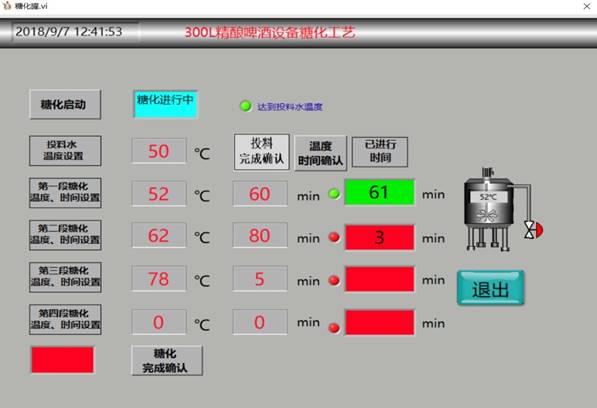Click the teal 退出 exit button

(x=490, y=288)
